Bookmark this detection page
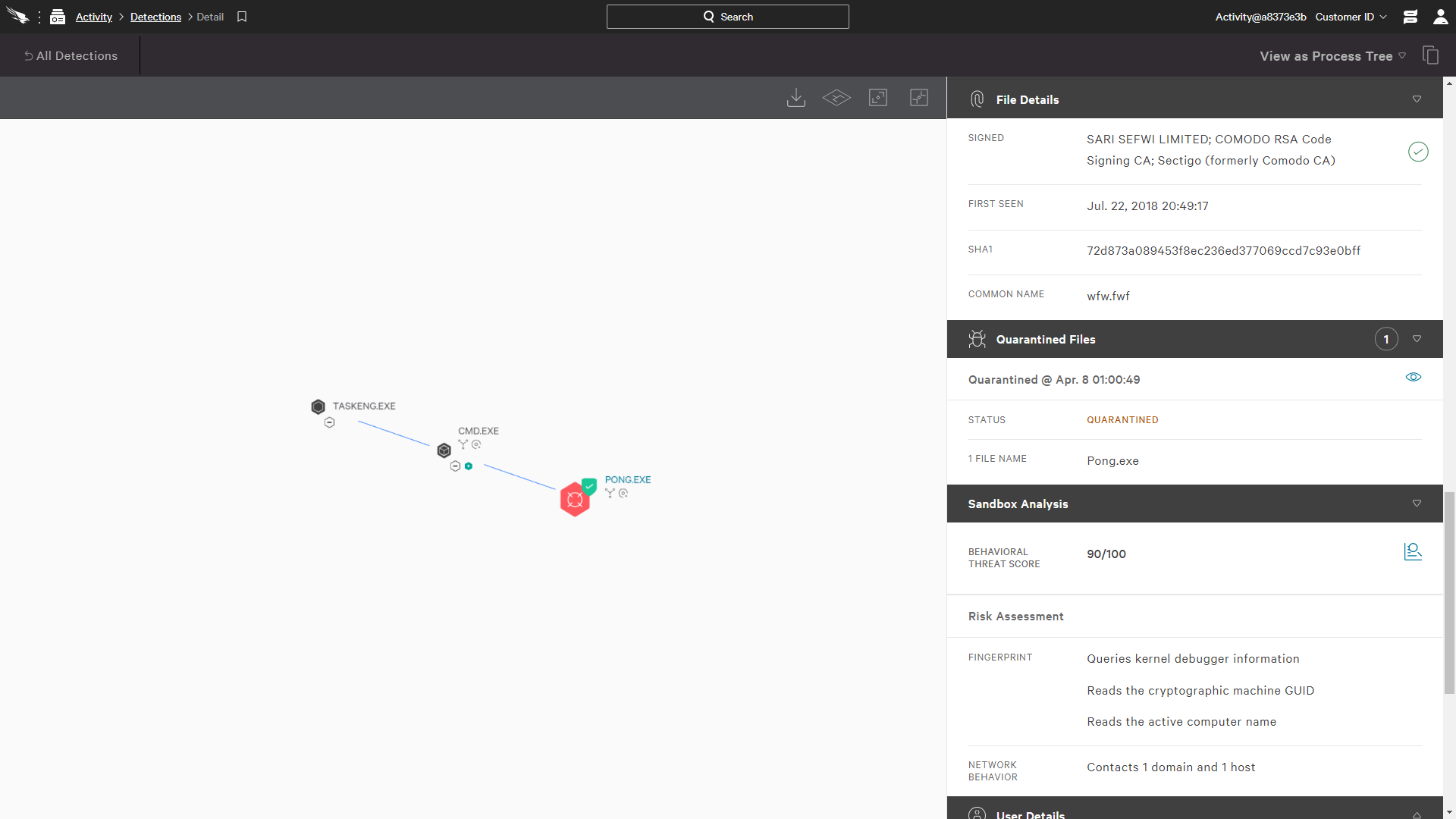The width and height of the screenshot is (1456, 819). click(242, 17)
